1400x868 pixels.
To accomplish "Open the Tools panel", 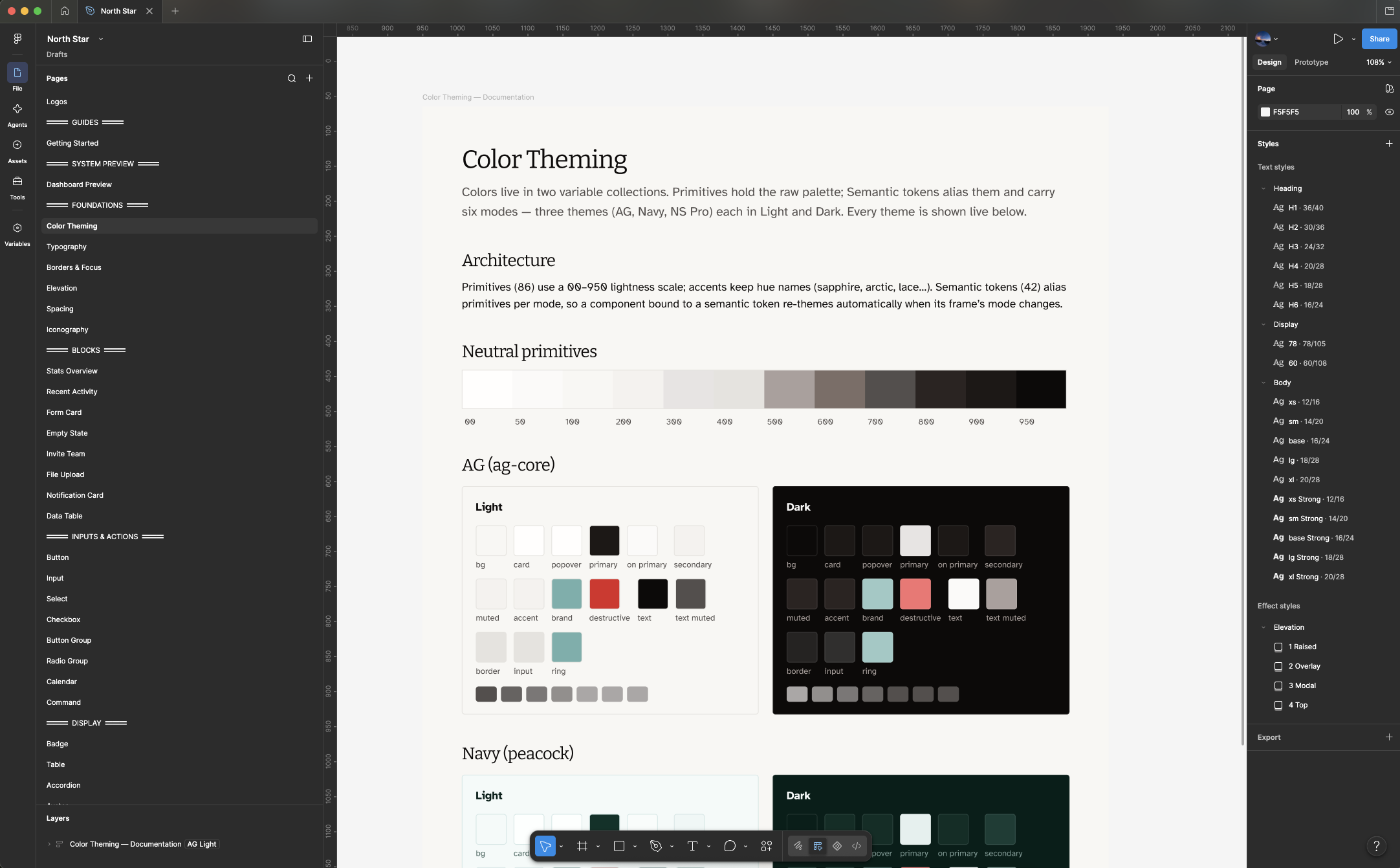I will point(17,187).
